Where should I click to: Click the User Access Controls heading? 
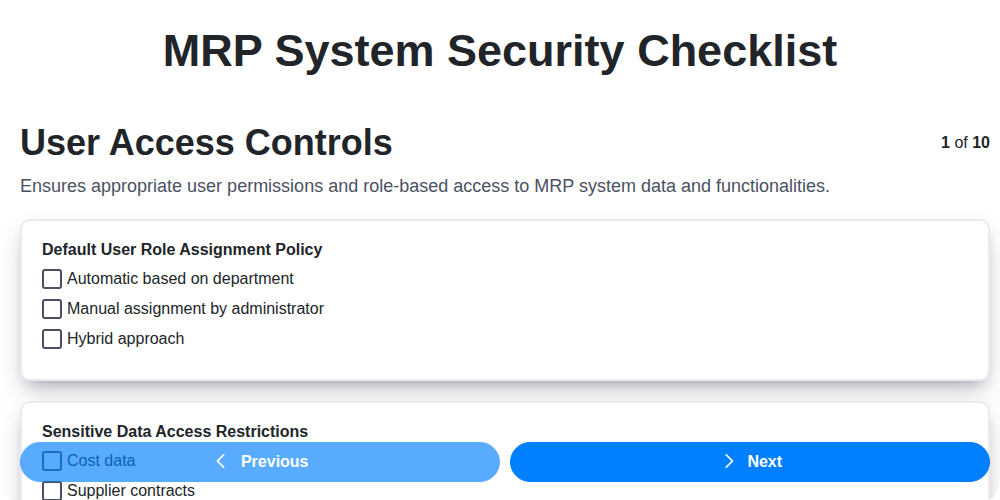click(x=206, y=143)
